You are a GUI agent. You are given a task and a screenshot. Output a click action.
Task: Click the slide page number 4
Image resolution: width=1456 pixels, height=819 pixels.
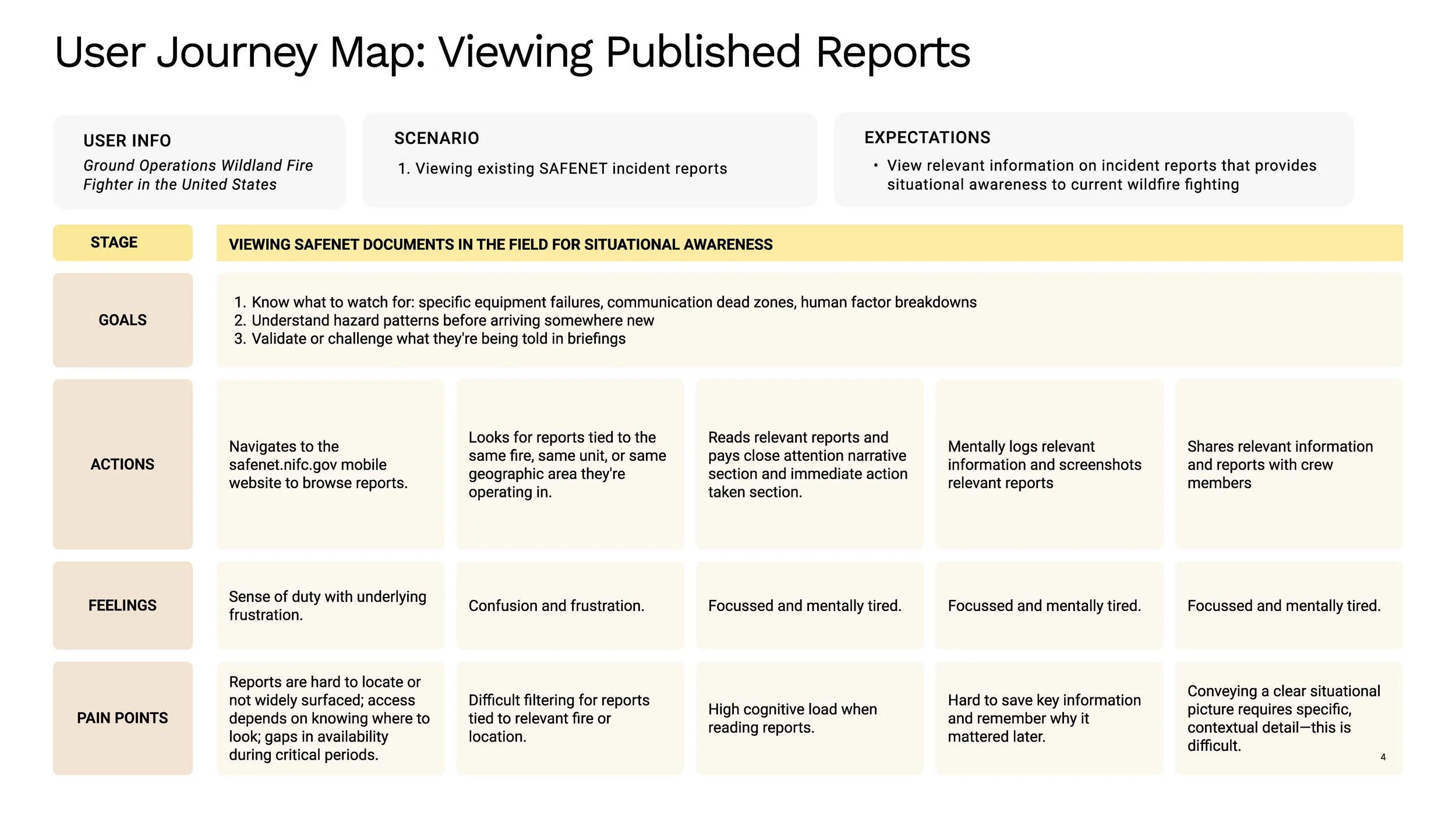click(x=1383, y=757)
